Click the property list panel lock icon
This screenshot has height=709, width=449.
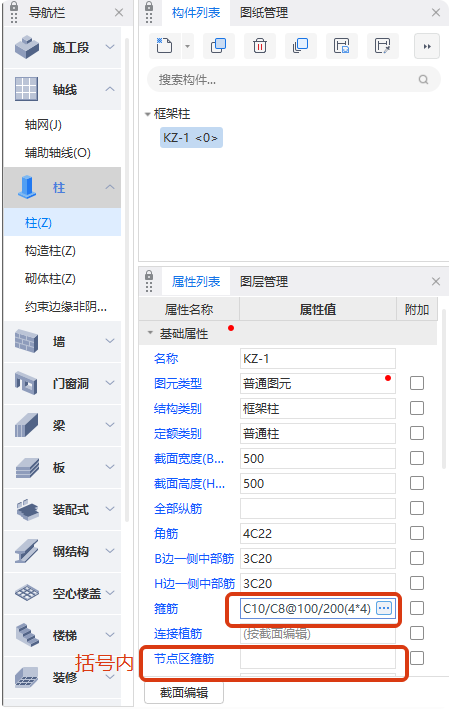pyautogui.click(x=149, y=276)
